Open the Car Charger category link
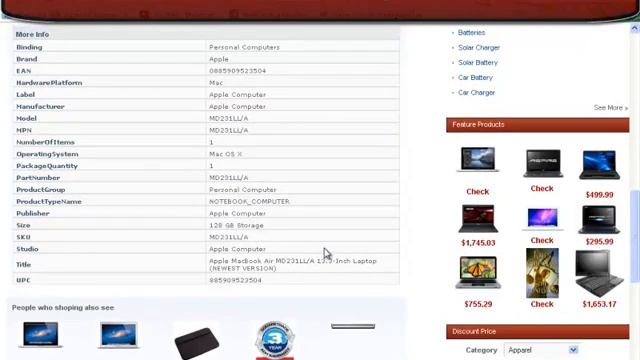This screenshot has width=640, height=360. [476, 93]
